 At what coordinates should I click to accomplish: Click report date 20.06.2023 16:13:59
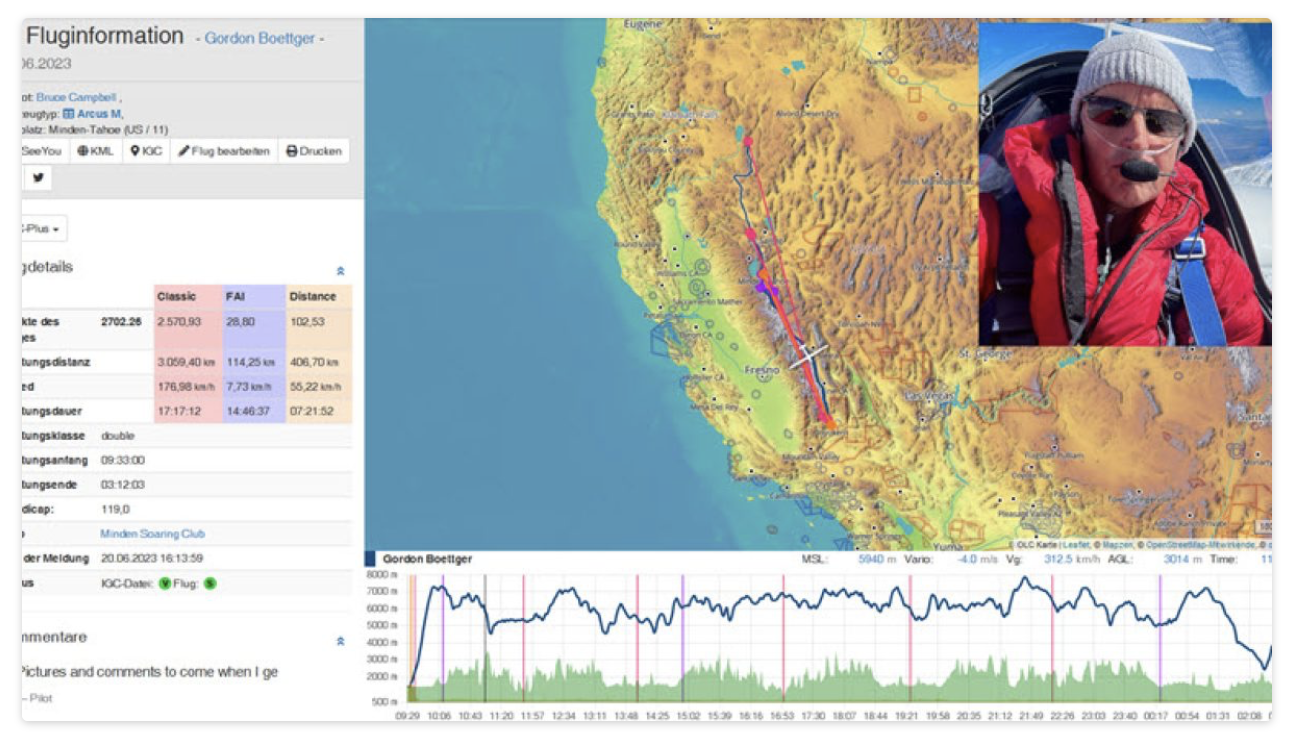click(x=152, y=558)
